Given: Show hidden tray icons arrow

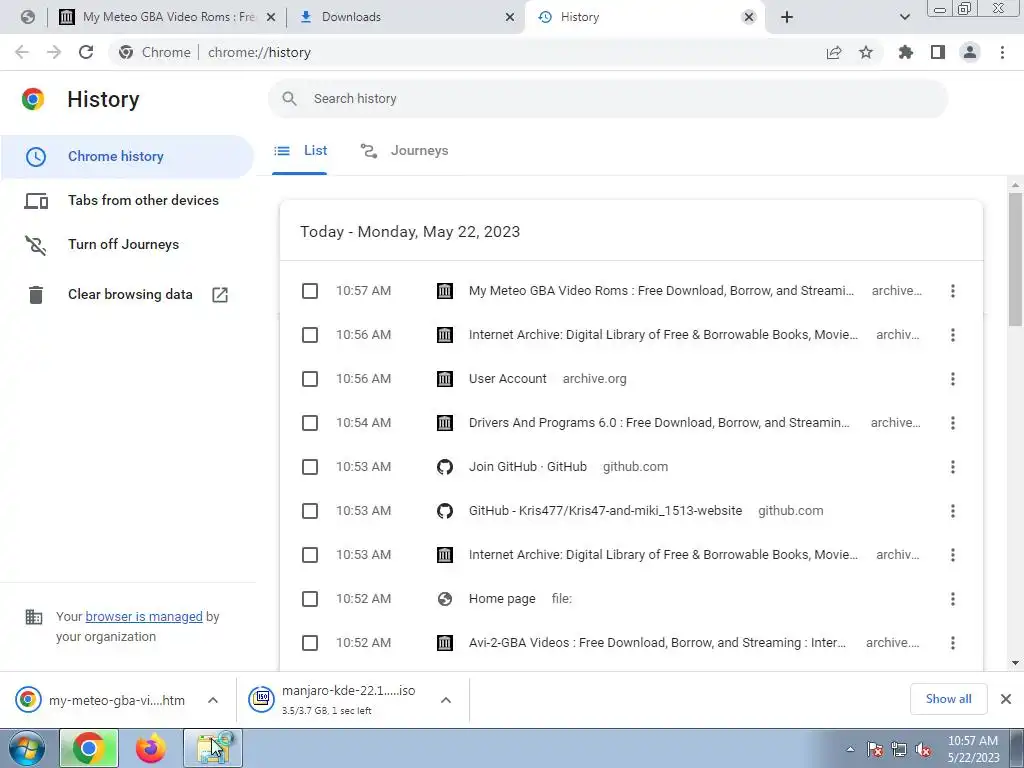Looking at the screenshot, I should pos(850,750).
